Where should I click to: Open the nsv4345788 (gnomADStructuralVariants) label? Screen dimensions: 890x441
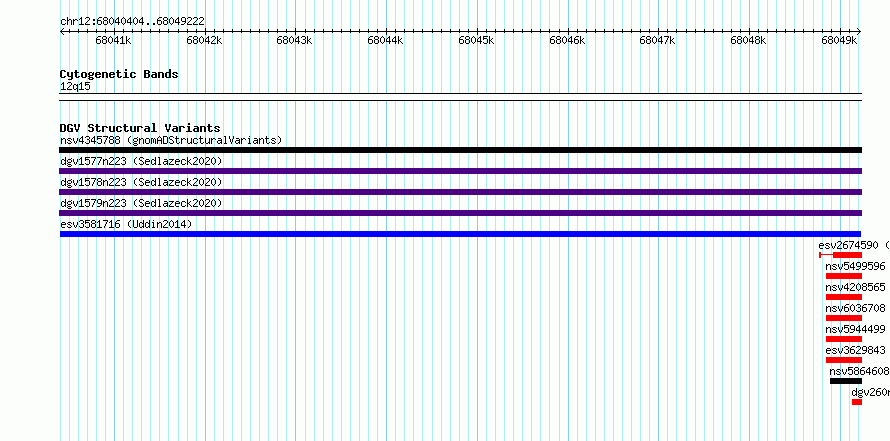pos(171,140)
